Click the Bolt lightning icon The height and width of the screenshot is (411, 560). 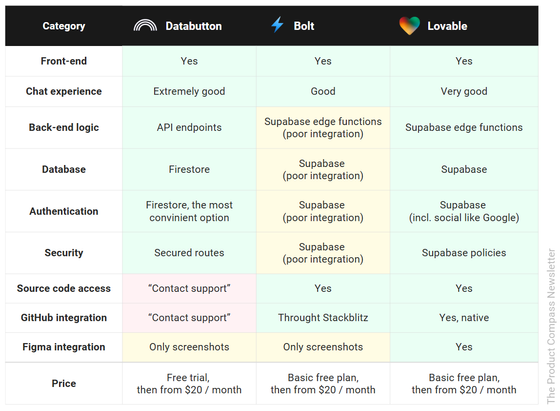click(277, 25)
